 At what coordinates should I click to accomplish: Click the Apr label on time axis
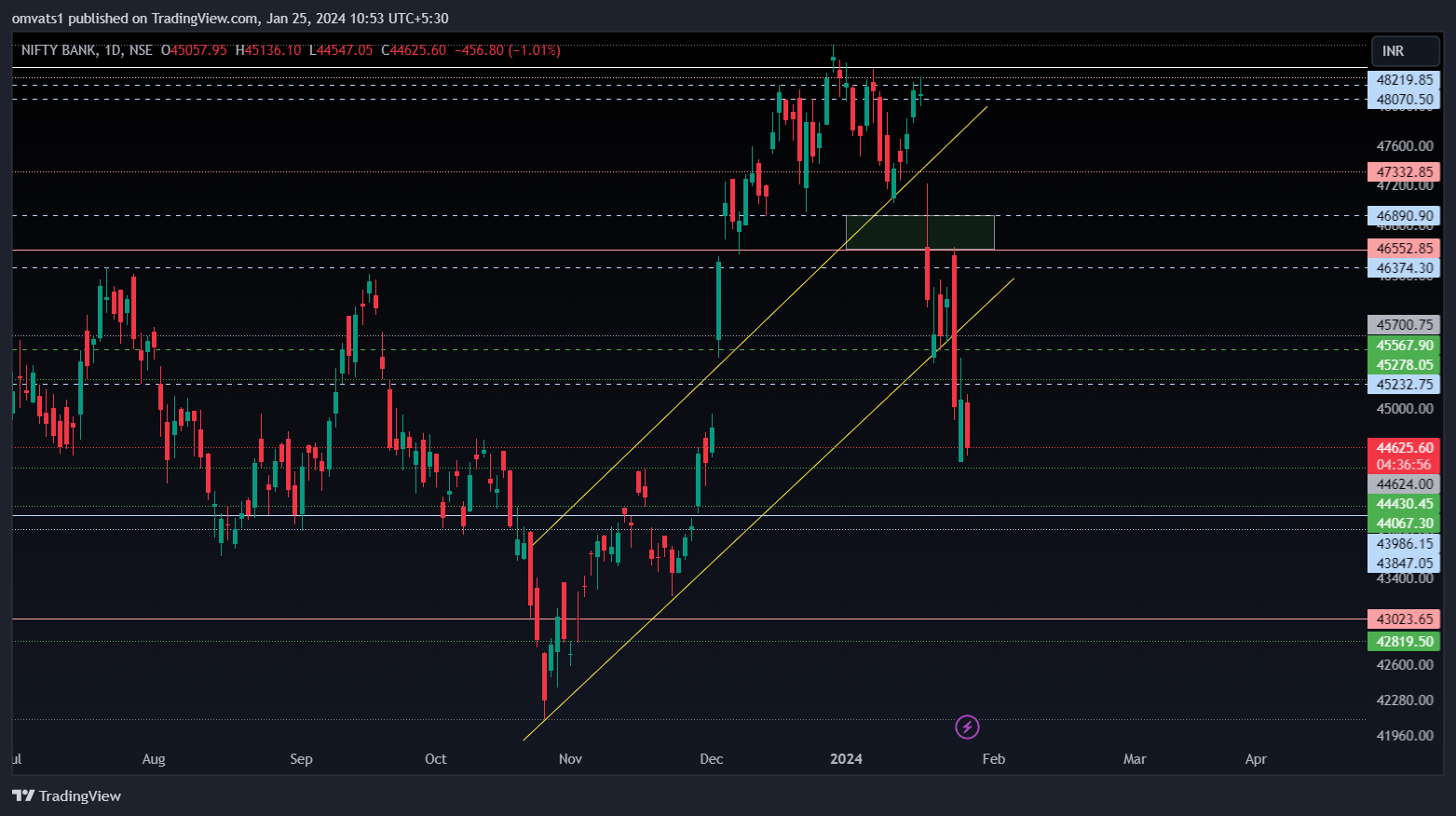click(x=1256, y=759)
